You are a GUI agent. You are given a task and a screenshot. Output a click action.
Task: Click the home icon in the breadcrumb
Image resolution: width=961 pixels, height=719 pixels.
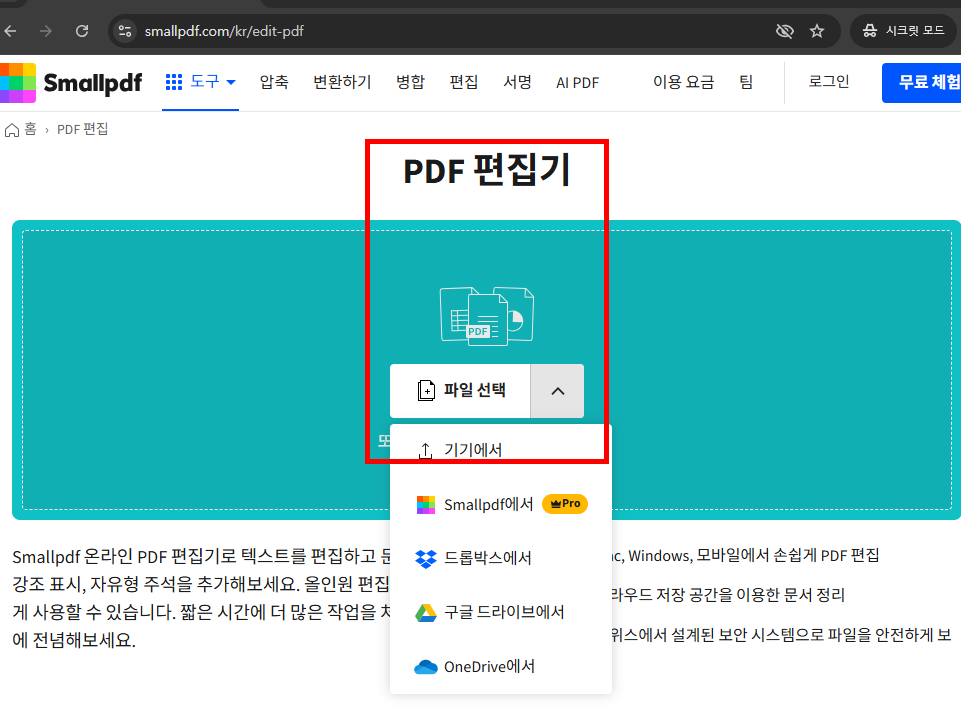10,129
